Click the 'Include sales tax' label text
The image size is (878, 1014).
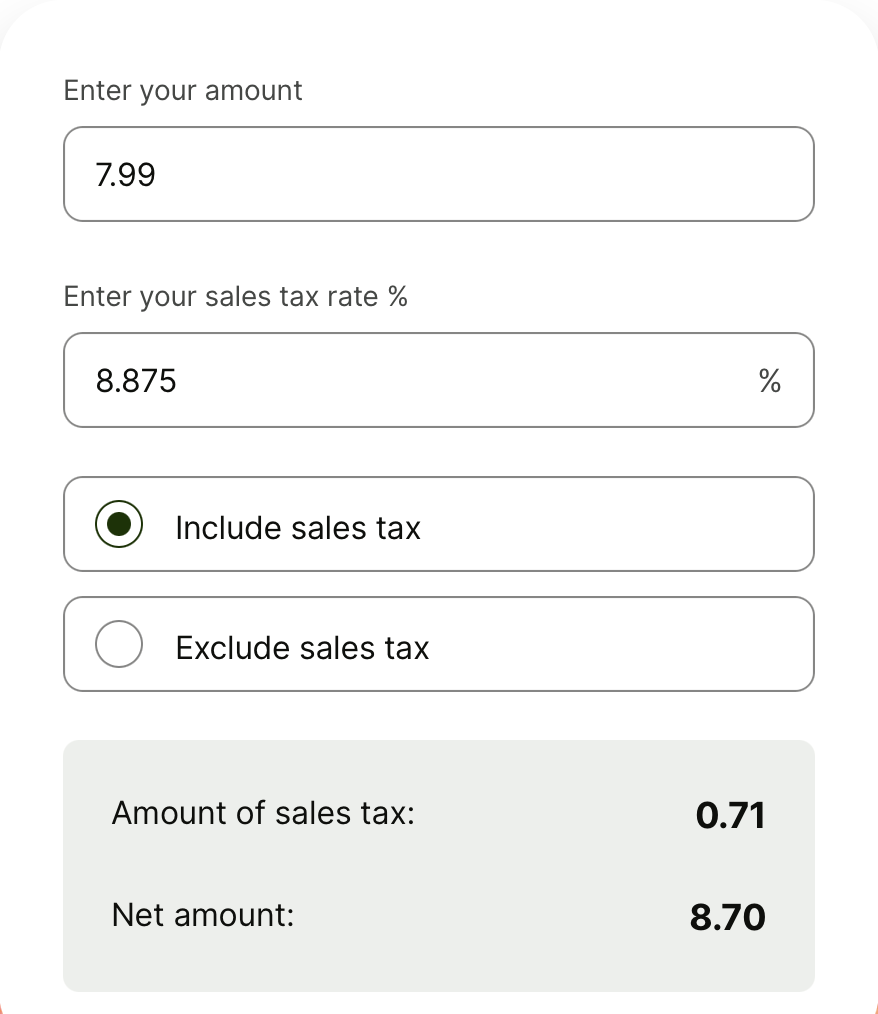coord(297,527)
